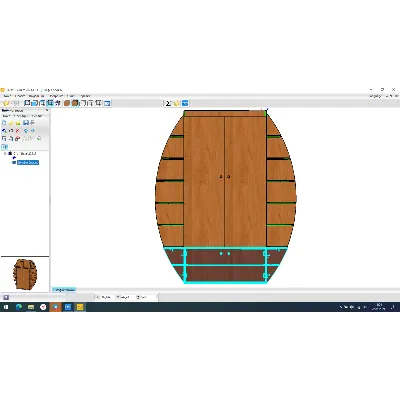The width and height of the screenshot is (400, 400).
Task: Click the cabinet preview thumbnail
Action: (25, 274)
